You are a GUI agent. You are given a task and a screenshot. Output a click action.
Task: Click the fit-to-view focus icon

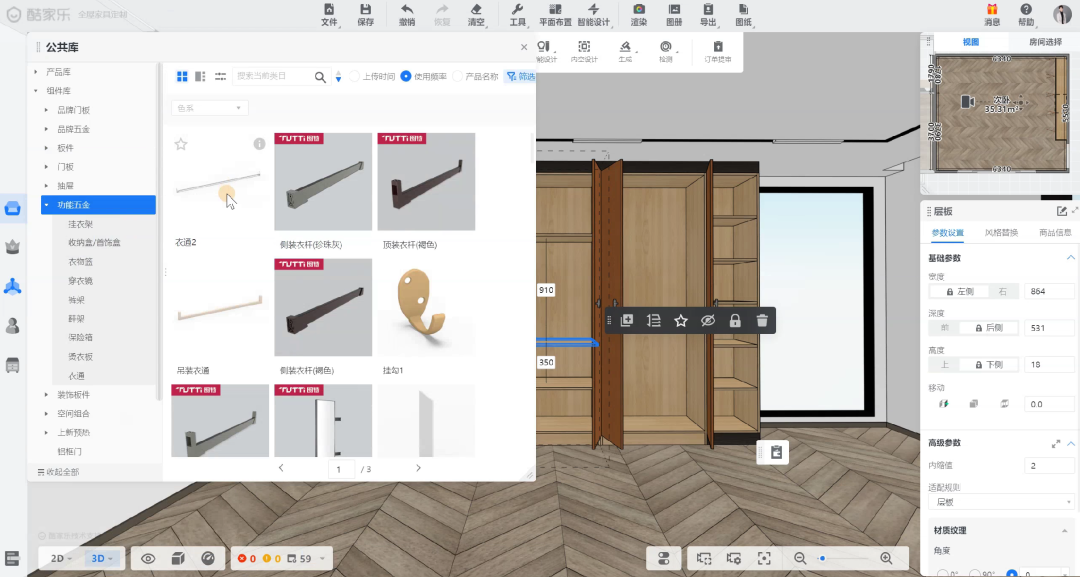(x=764, y=558)
